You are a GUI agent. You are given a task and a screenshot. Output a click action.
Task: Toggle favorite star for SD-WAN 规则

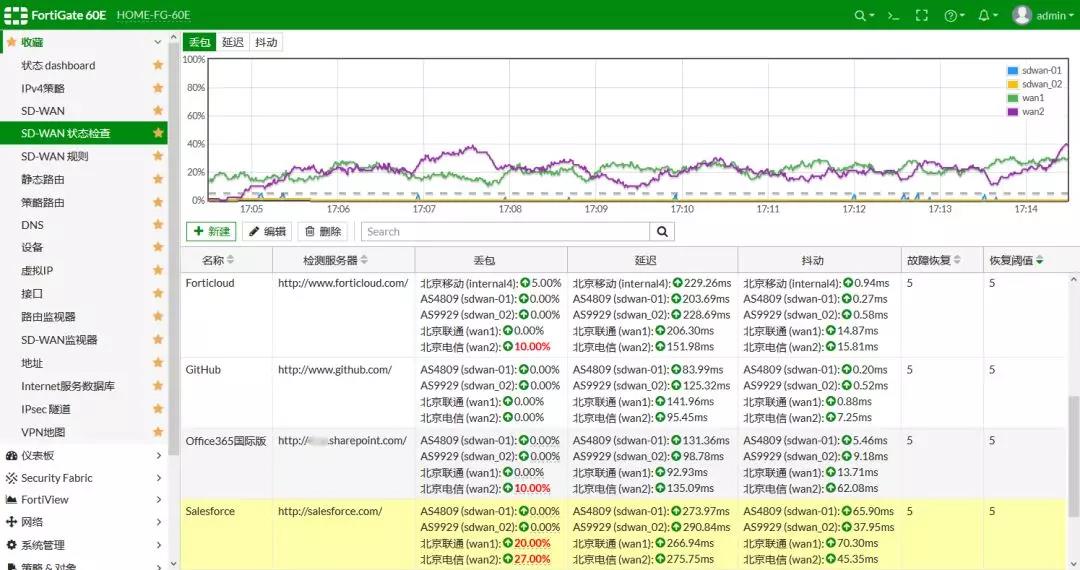(x=158, y=156)
